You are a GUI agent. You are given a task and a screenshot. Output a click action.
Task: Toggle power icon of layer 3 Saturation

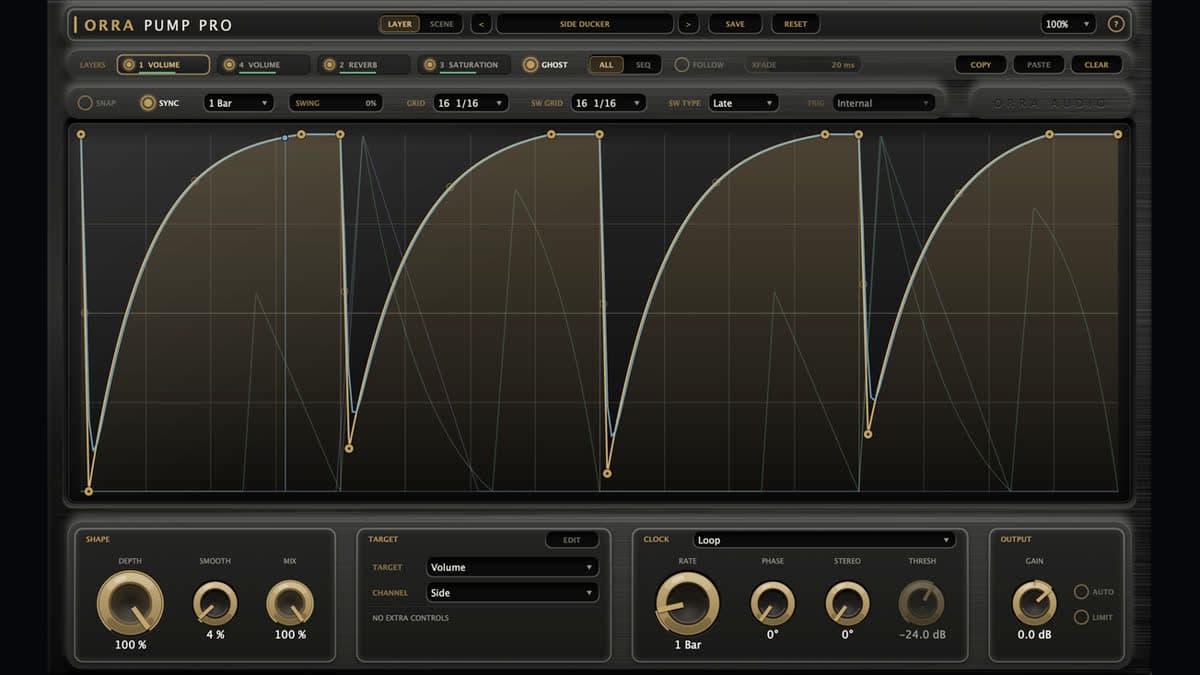(429, 65)
